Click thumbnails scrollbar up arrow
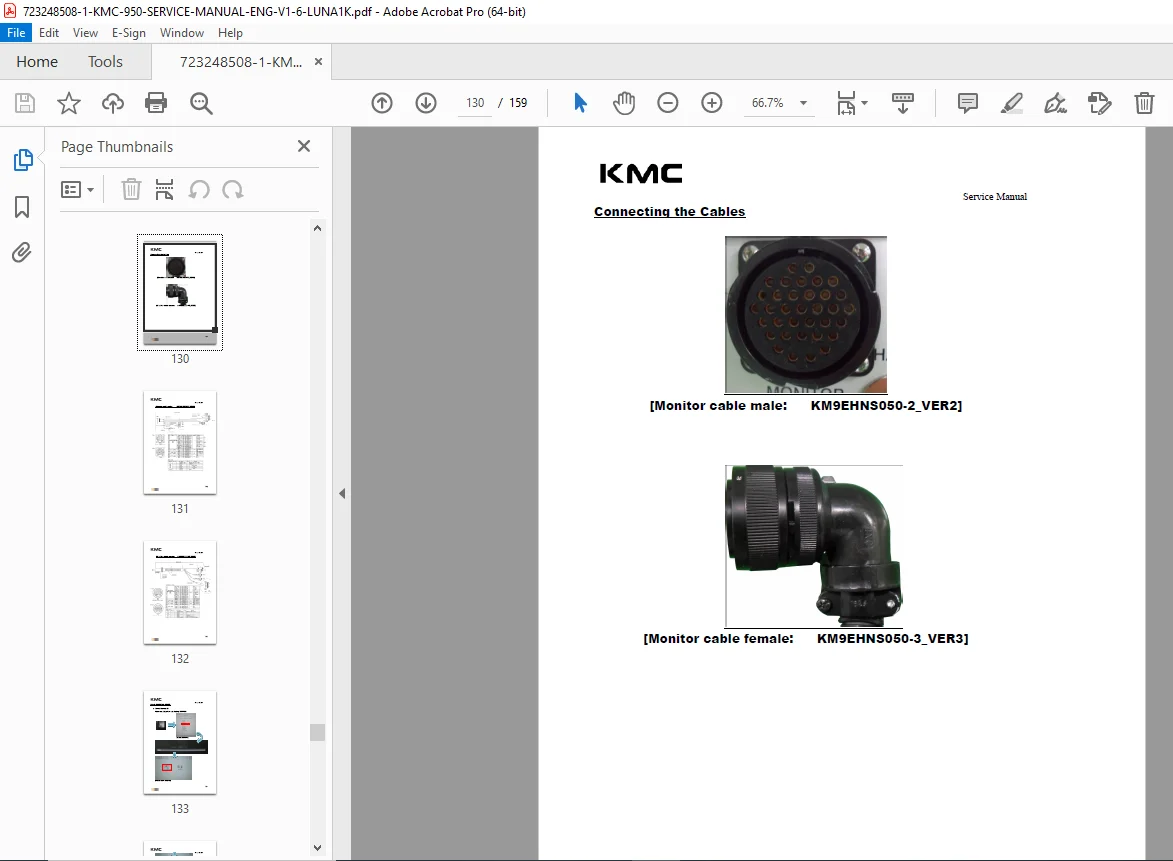1173x861 pixels. (317, 228)
